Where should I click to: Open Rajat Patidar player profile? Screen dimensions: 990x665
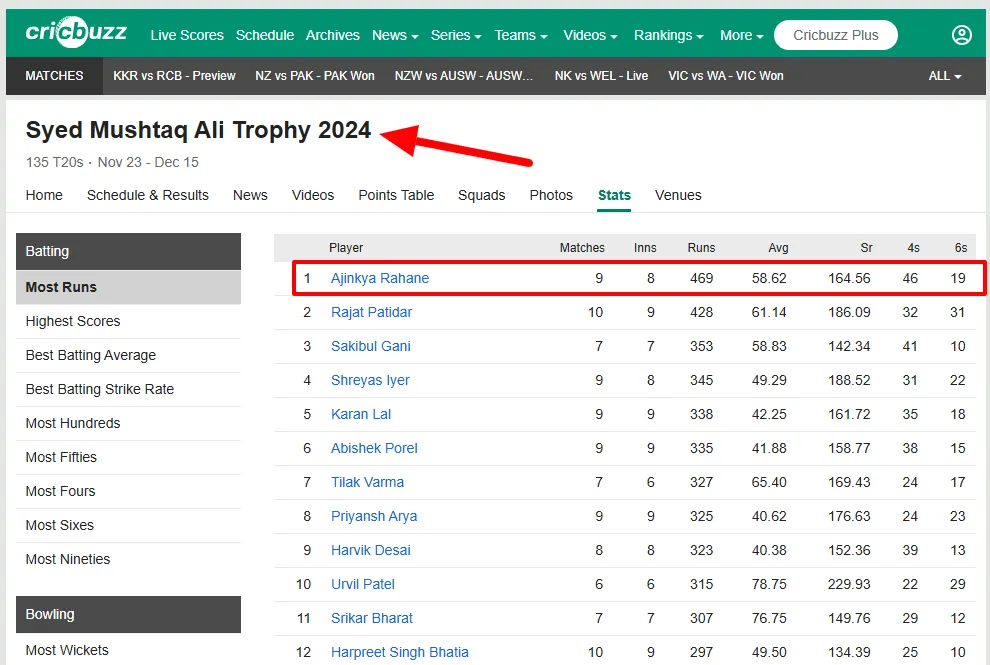tap(371, 313)
